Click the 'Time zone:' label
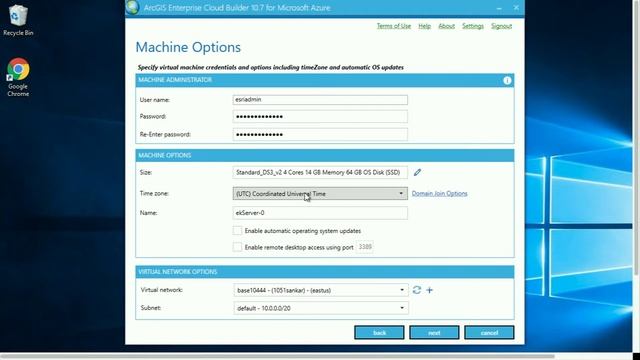The height and width of the screenshot is (360, 640). click(x=154, y=193)
